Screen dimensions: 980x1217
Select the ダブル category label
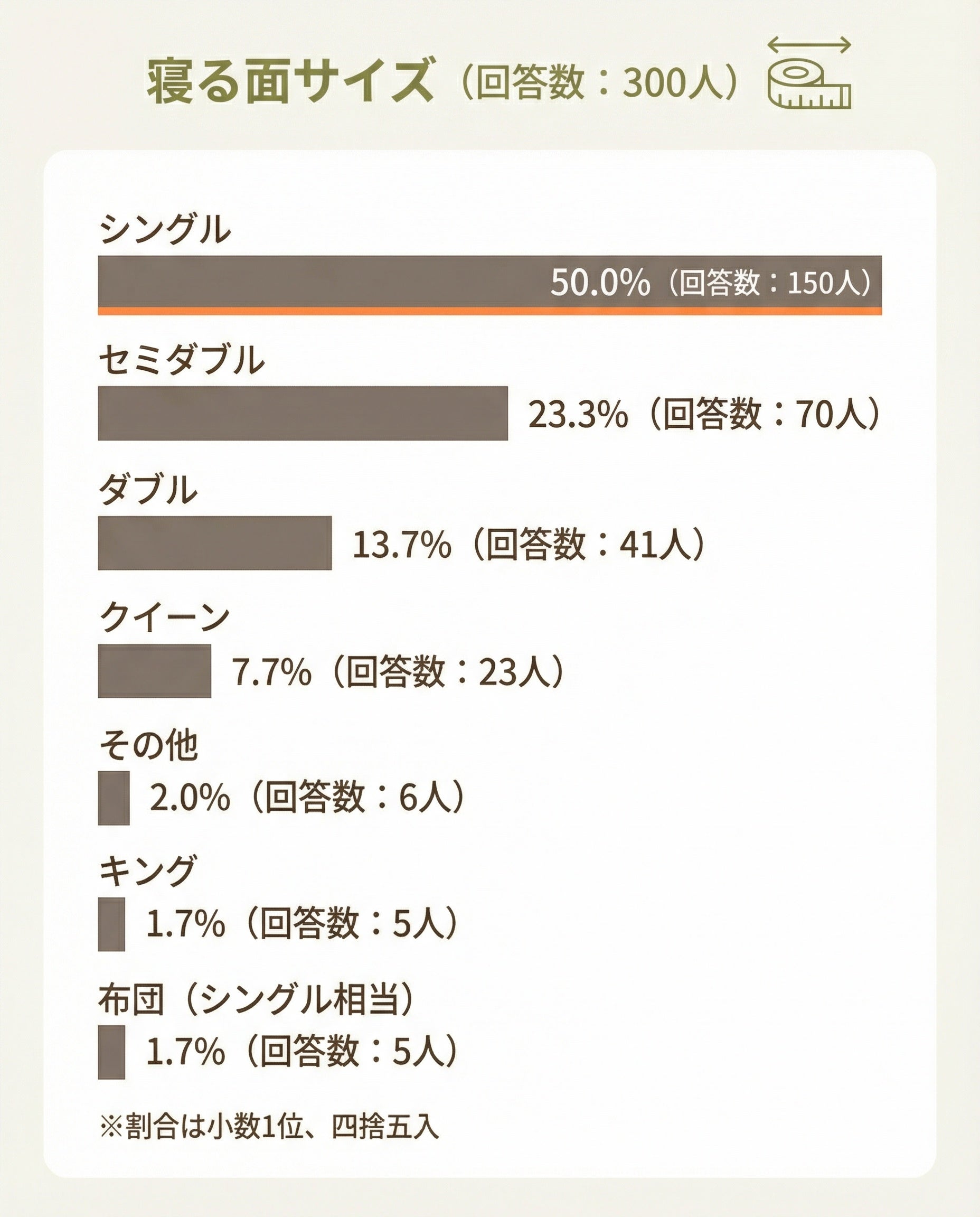pyautogui.click(x=148, y=489)
